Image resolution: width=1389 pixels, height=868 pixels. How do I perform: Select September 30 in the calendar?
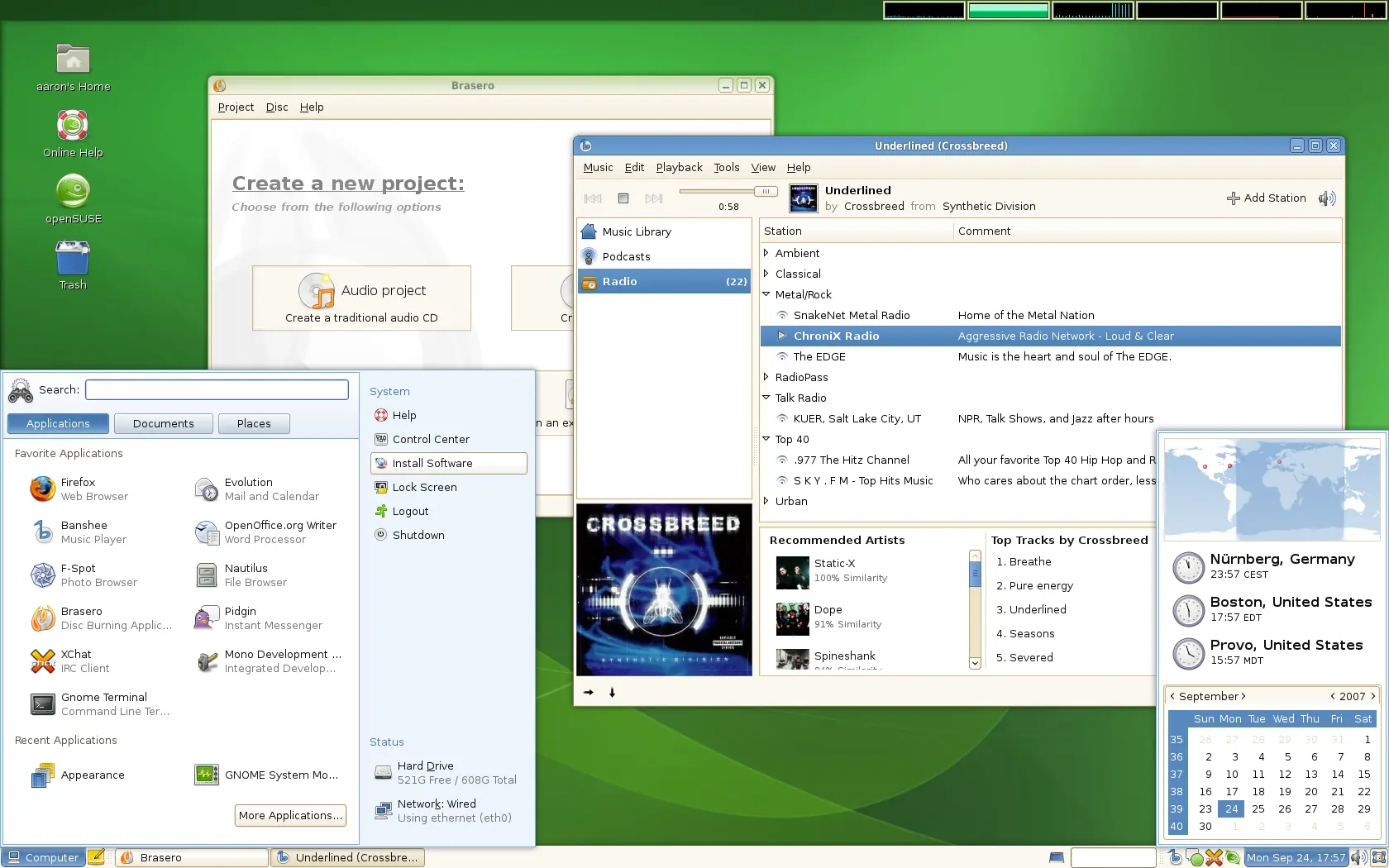1205,826
